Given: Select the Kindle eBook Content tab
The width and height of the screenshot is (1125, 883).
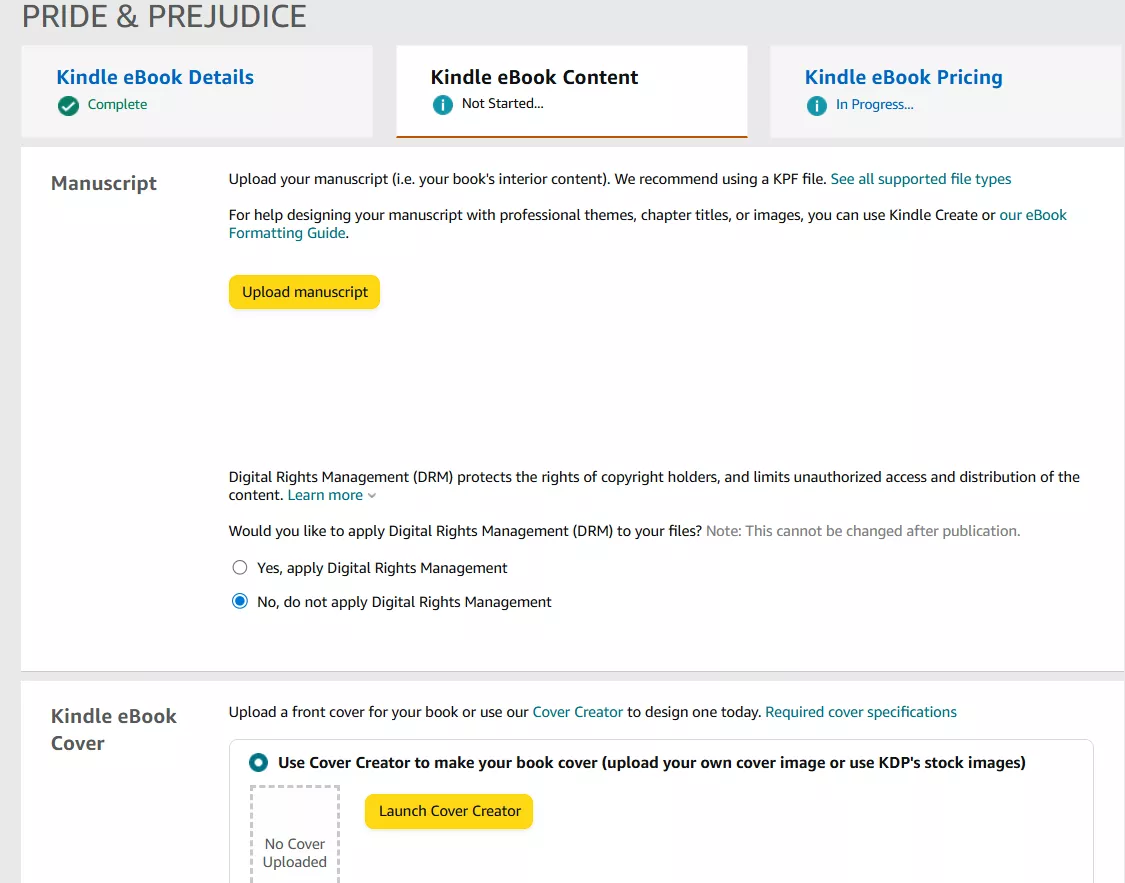Looking at the screenshot, I should click(x=534, y=78).
